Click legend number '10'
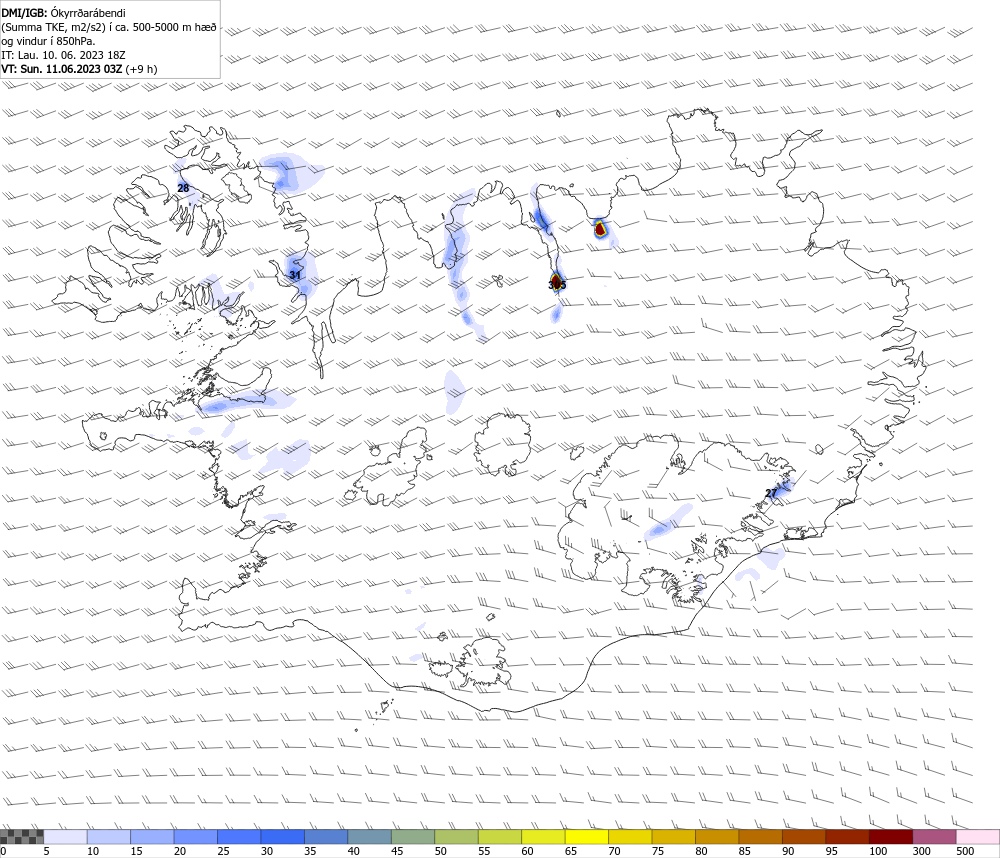 click(93, 851)
